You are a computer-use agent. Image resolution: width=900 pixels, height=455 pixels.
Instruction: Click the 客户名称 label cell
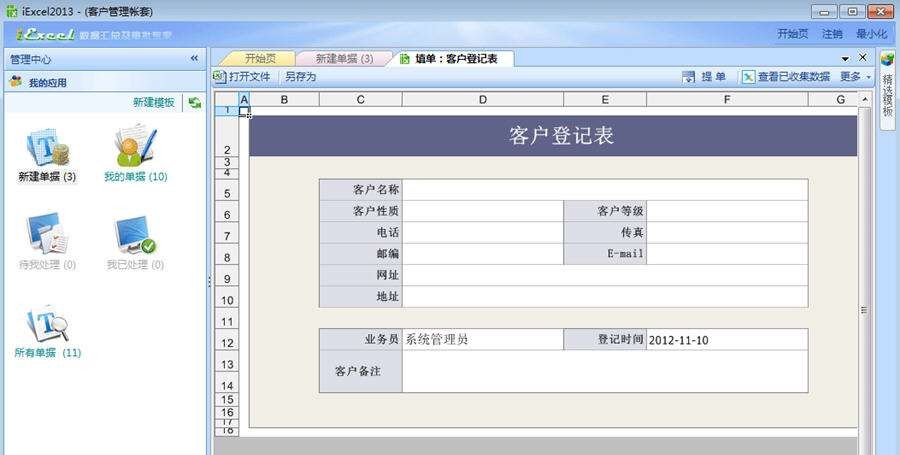pos(360,190)
